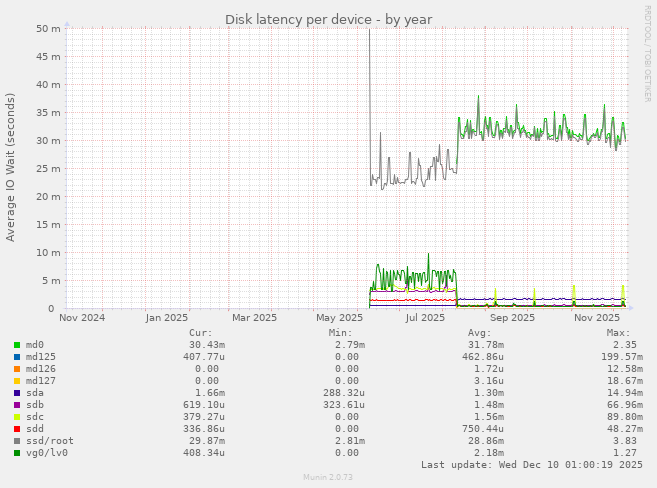Viewport: 657px width, 488px height.
Task: Click the '5 m' y-axis label
Action: [51, 281]
